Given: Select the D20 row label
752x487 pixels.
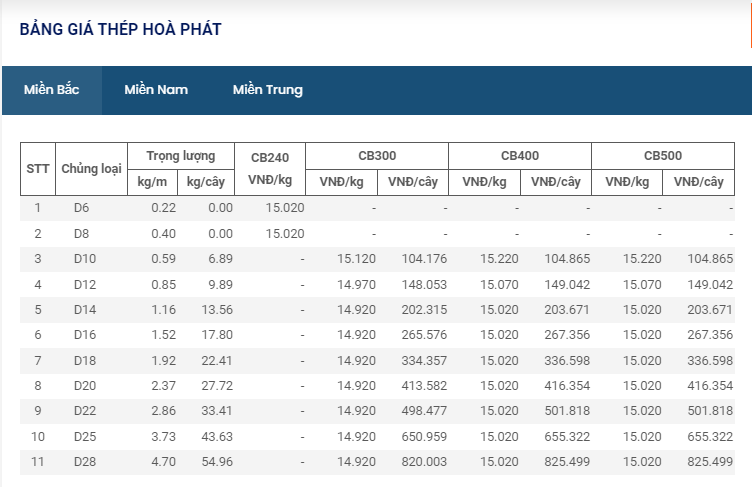Looking at the screenshot, I should (x=85, y=385).
